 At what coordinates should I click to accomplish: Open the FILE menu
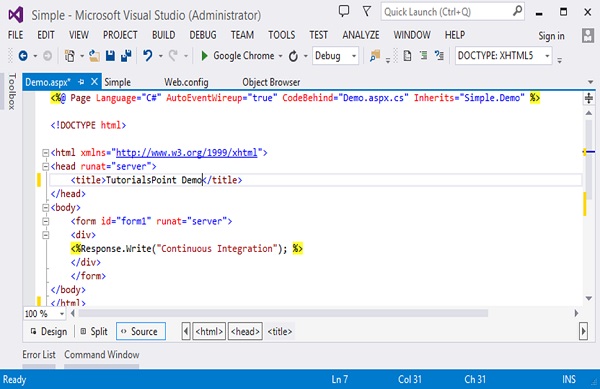(x=15, y=35)
